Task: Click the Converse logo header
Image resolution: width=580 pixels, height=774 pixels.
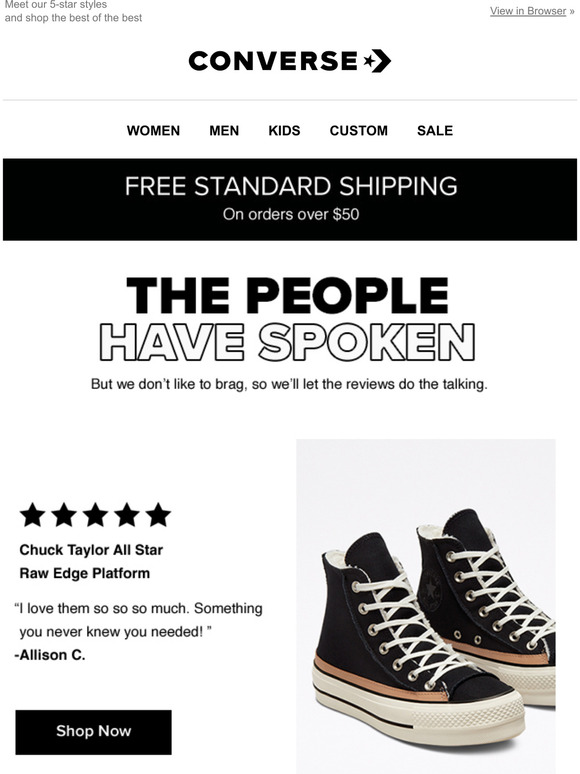Action: [x=290, y=61]
